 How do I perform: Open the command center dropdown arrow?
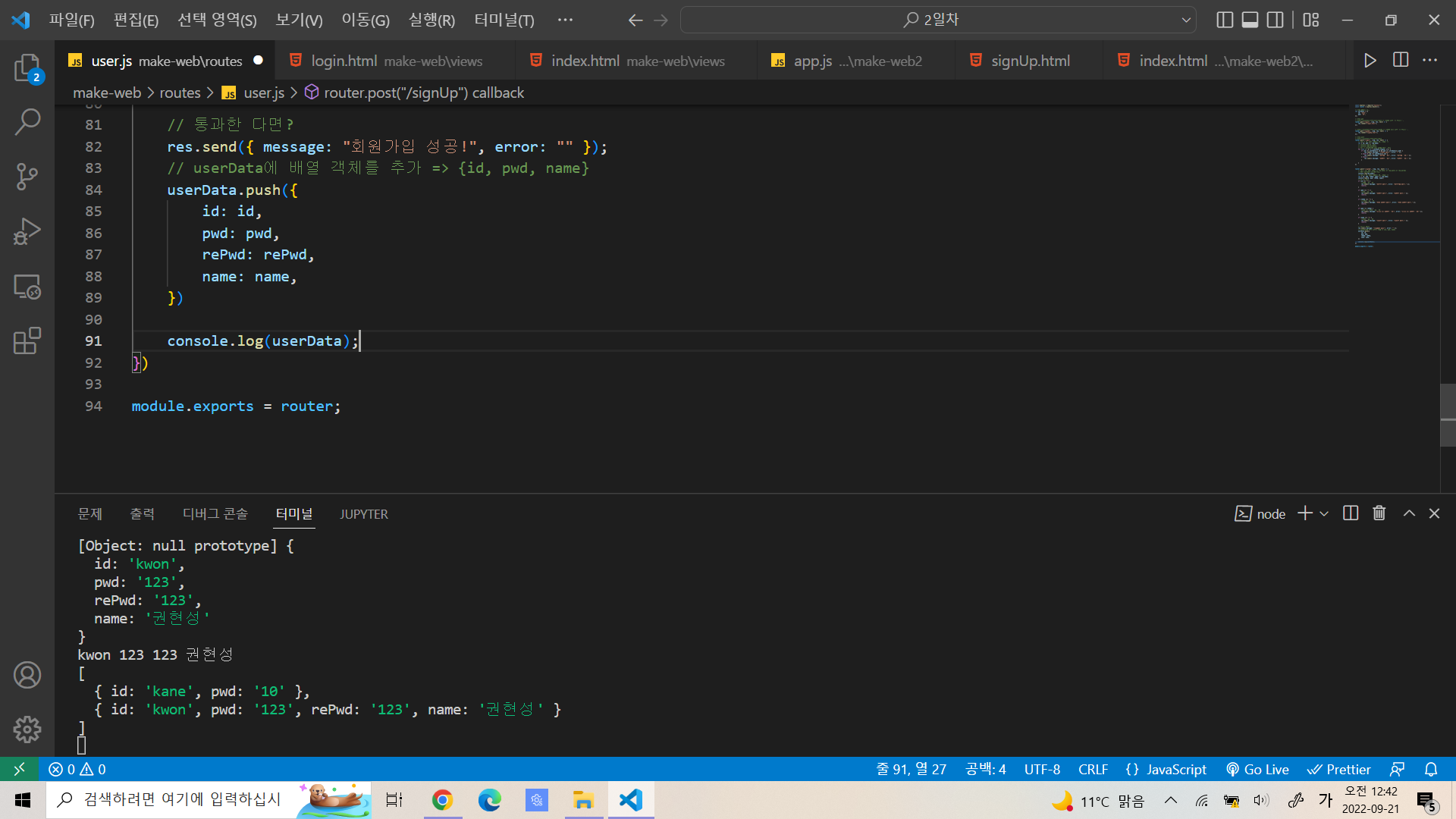1186,20
